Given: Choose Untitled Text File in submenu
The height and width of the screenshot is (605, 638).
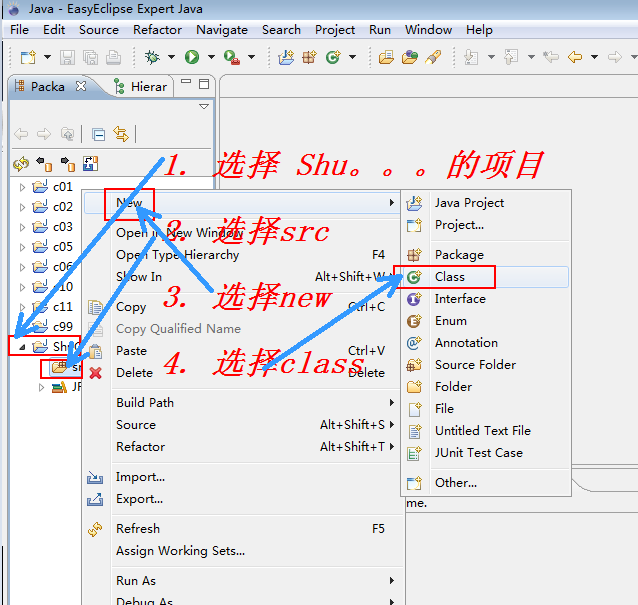Looking at the screenshot, I should tap(485, 431).
